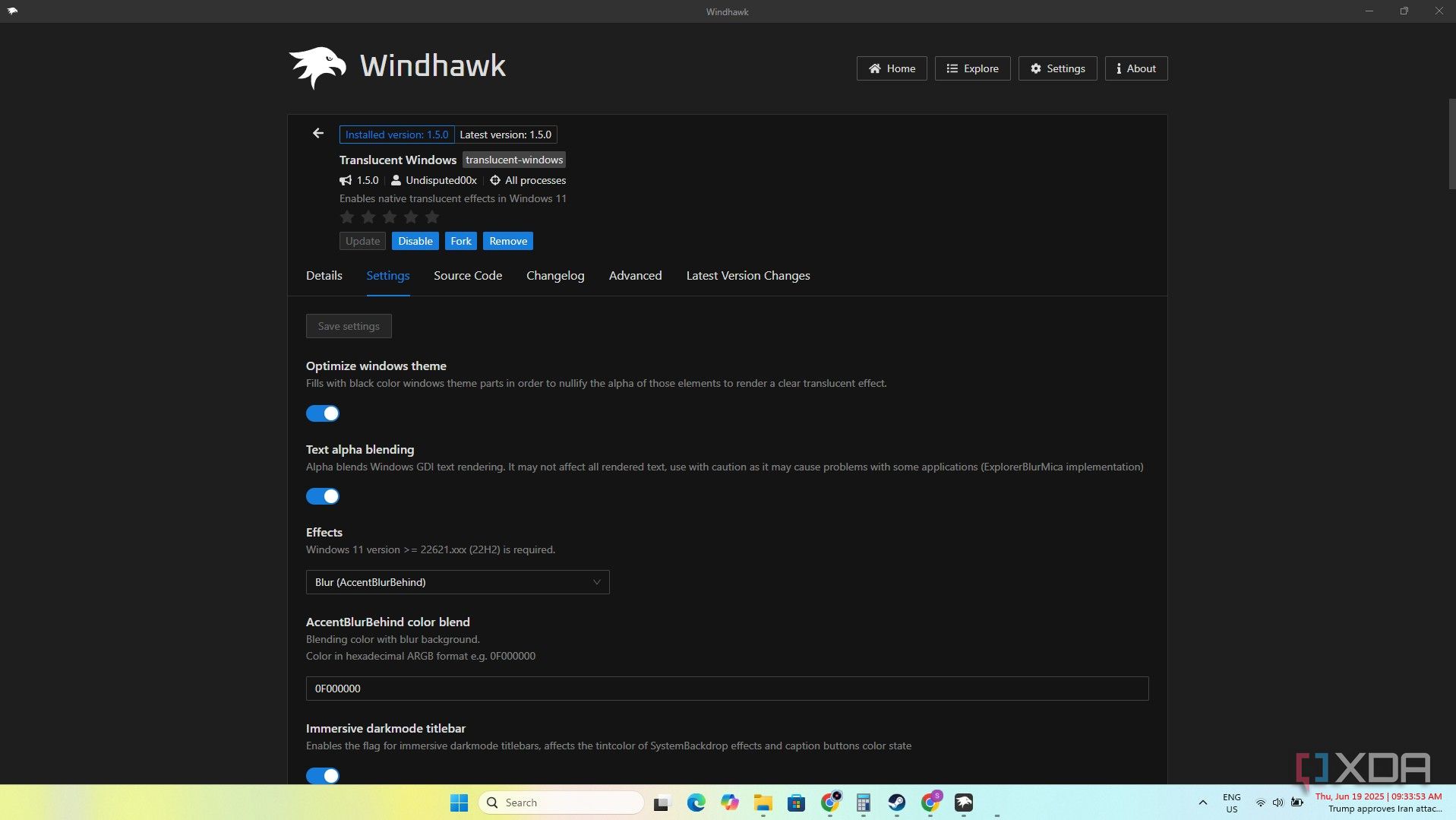Screen dimensions: 1456x820
Task: Disable the Translucent Windows mod
Action: 415,241
